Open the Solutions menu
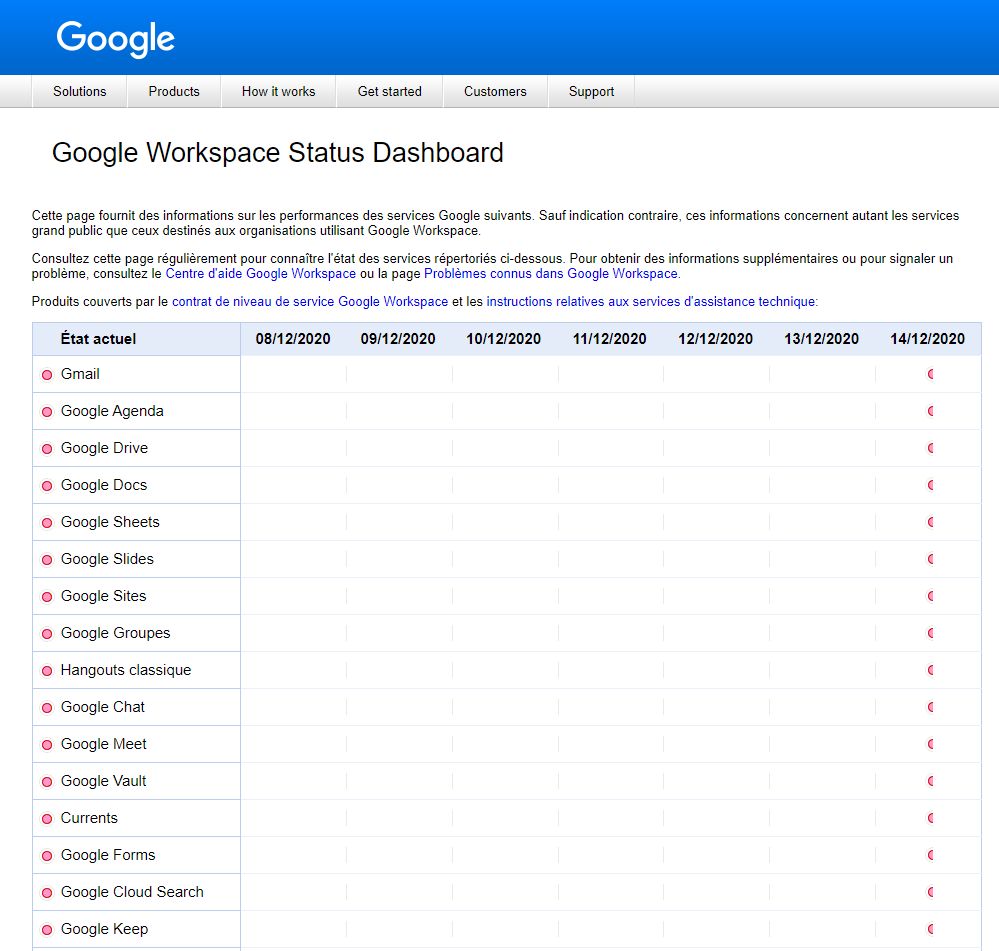999x951 pixels. (80, 91)
